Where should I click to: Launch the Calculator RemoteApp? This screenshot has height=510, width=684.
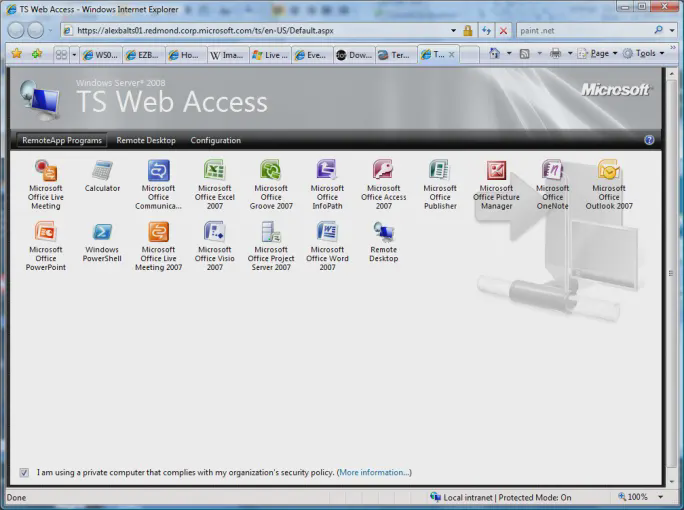102,171
